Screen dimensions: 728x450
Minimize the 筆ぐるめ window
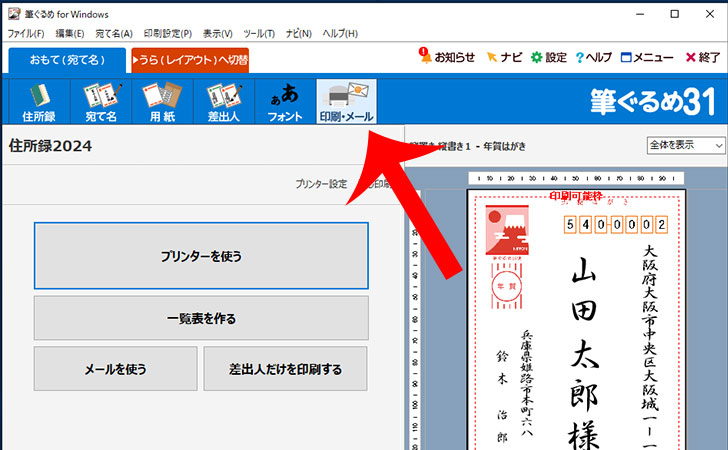[640, 14]
